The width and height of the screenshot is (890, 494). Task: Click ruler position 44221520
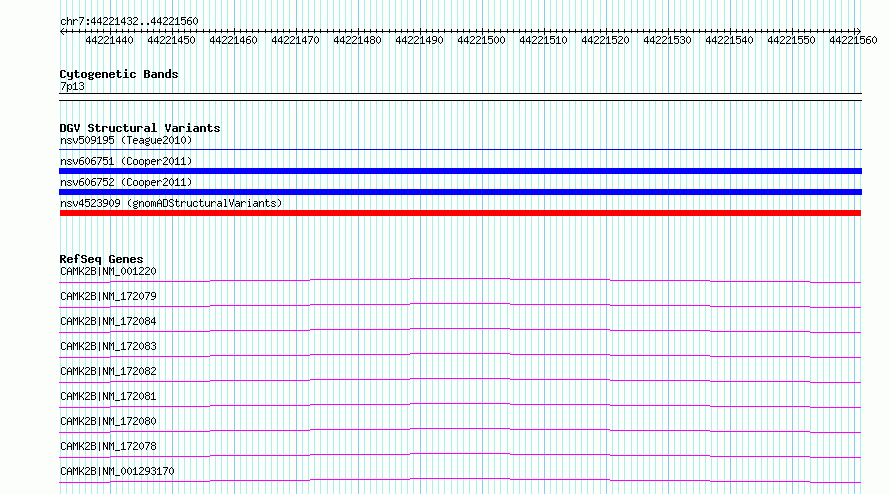606,40
